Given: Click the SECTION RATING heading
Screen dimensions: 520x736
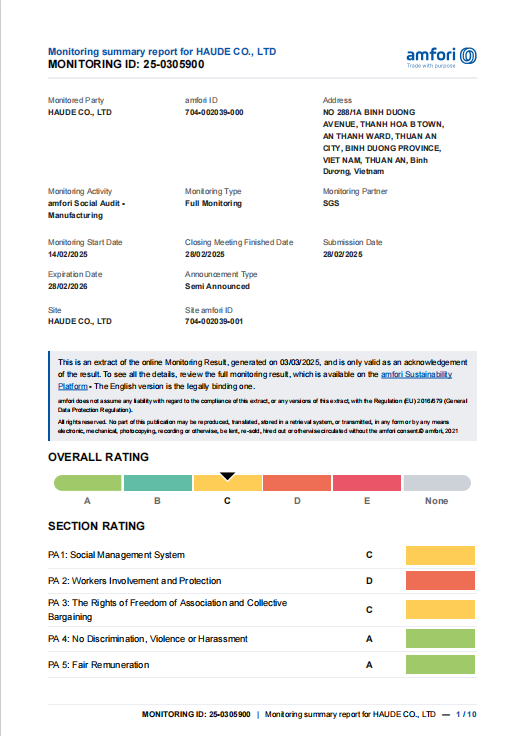Looking at the screenshot, I should pos(96,526).
